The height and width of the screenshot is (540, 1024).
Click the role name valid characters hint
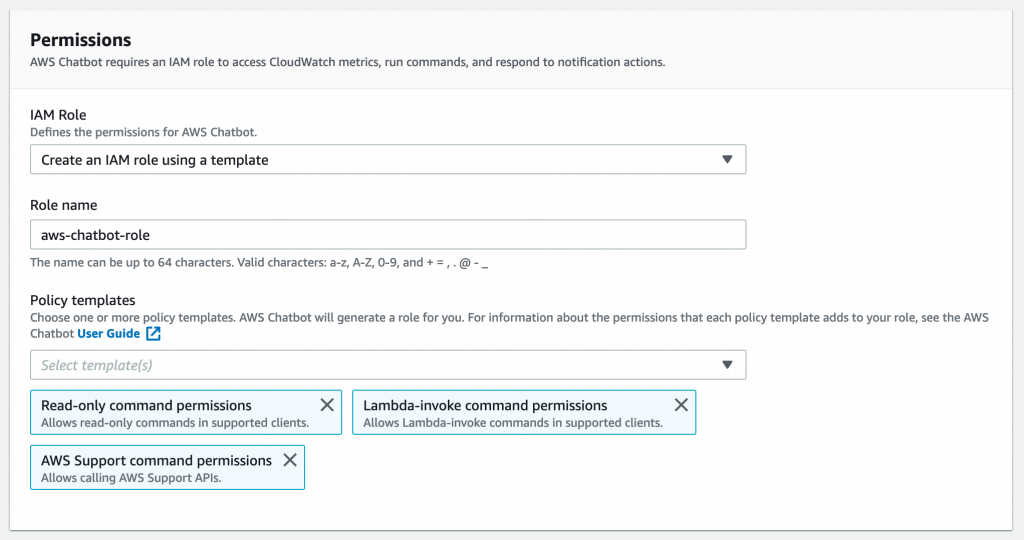coord(259,263)
